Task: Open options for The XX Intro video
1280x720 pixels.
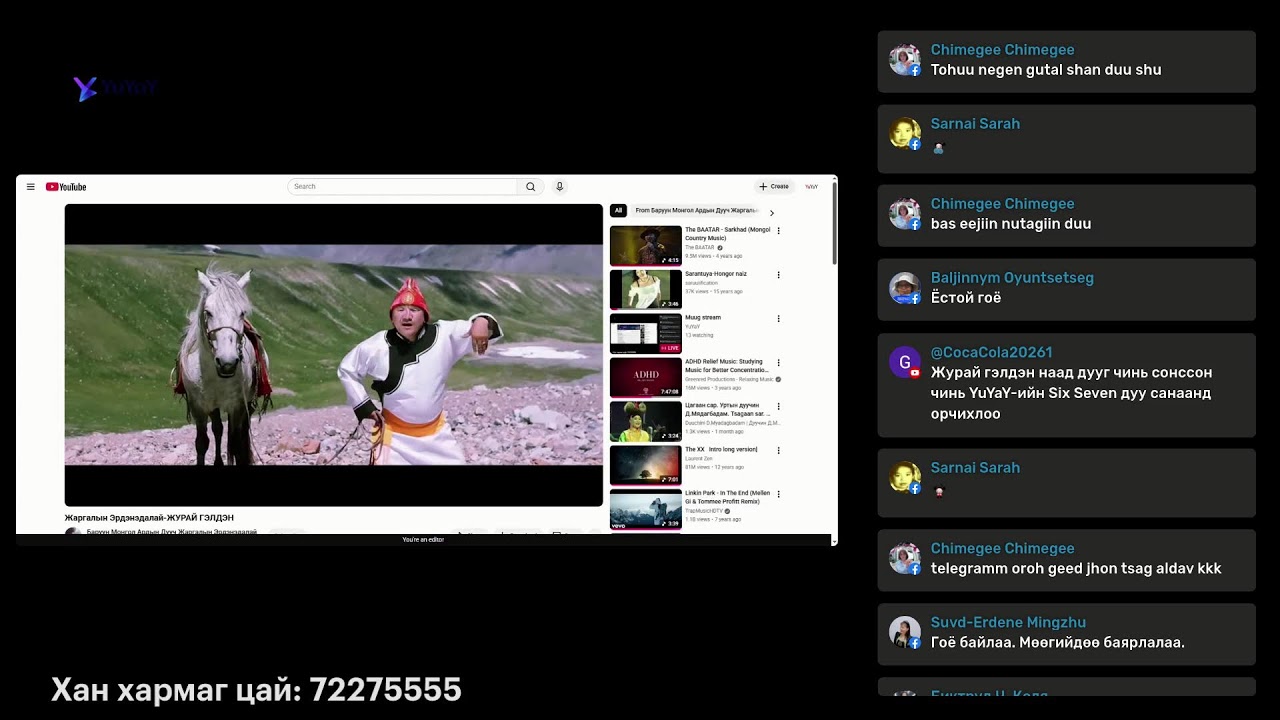Action: point(779,451)
